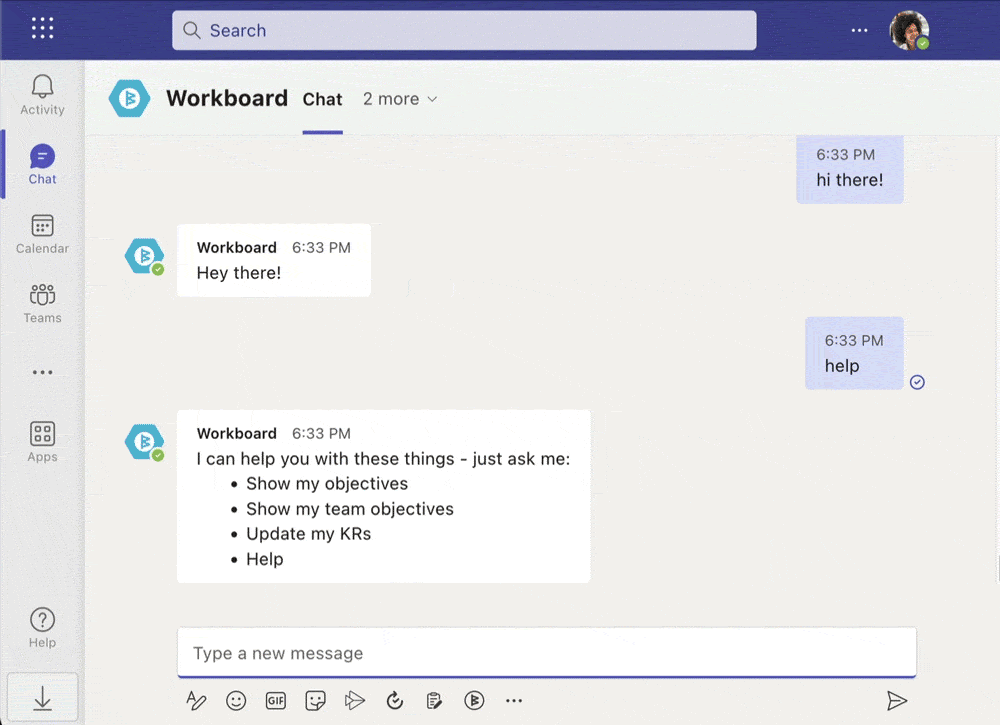Expand more compose options ellipsis

tap(514, 701)
